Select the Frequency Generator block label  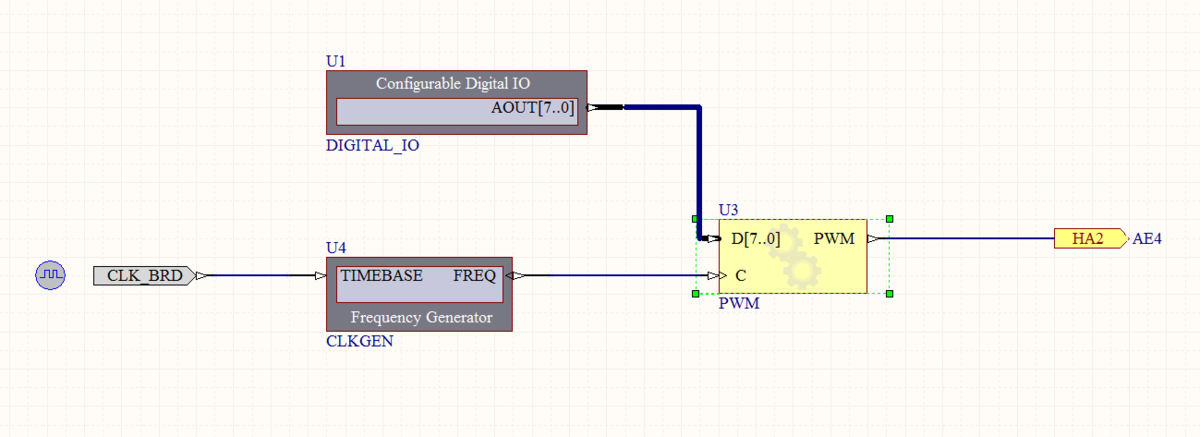(x=421, y=318)
